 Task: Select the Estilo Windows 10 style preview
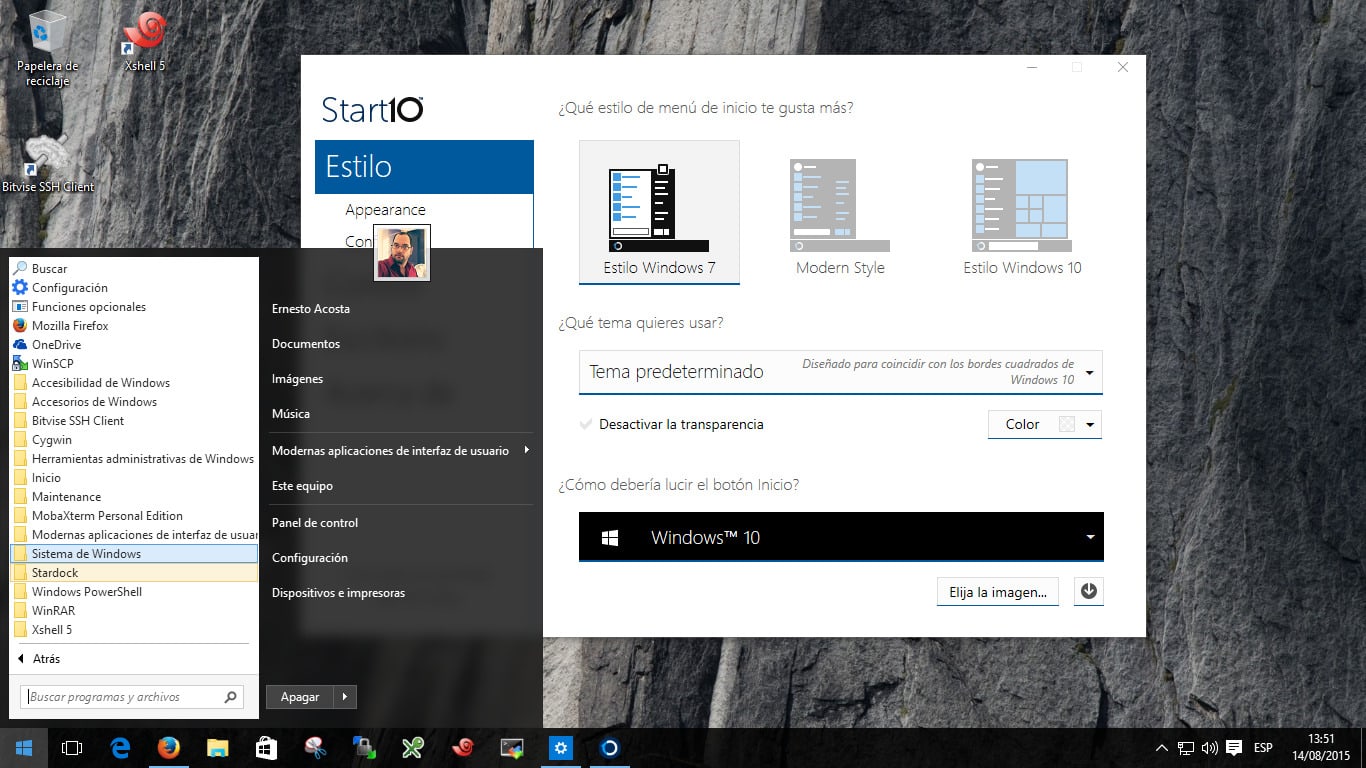[1020, 205]
